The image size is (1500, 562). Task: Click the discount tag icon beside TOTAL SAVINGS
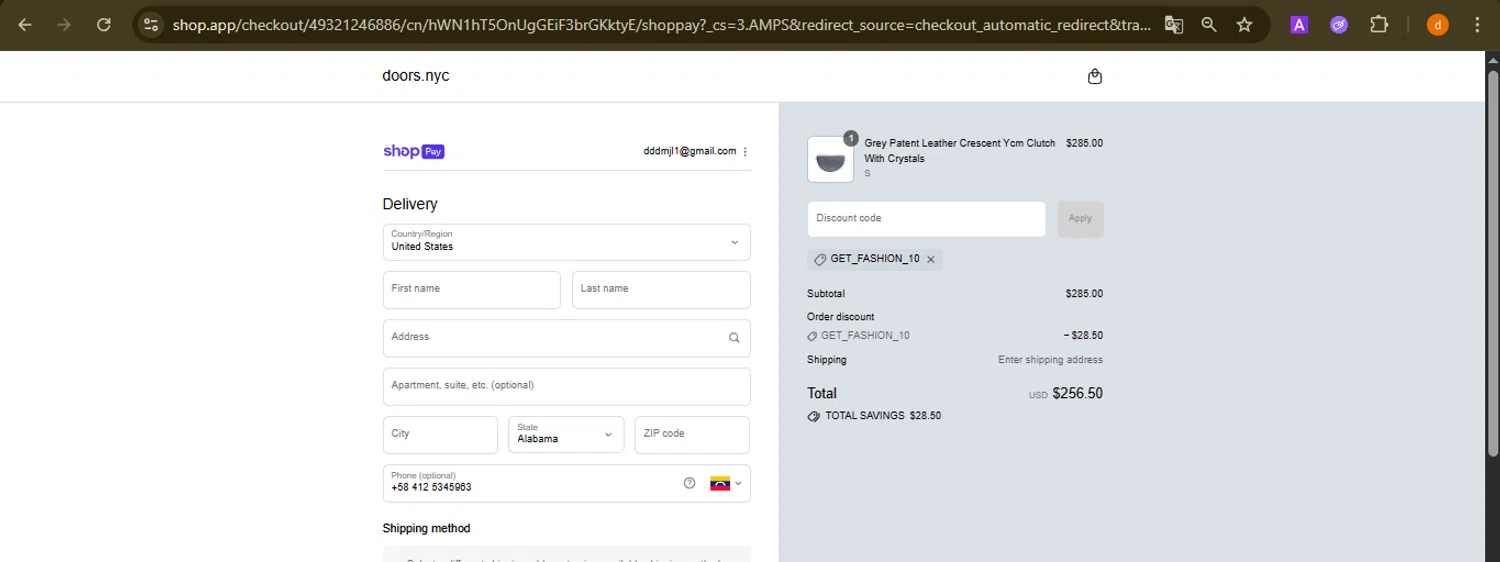click(x=814, y=416)
